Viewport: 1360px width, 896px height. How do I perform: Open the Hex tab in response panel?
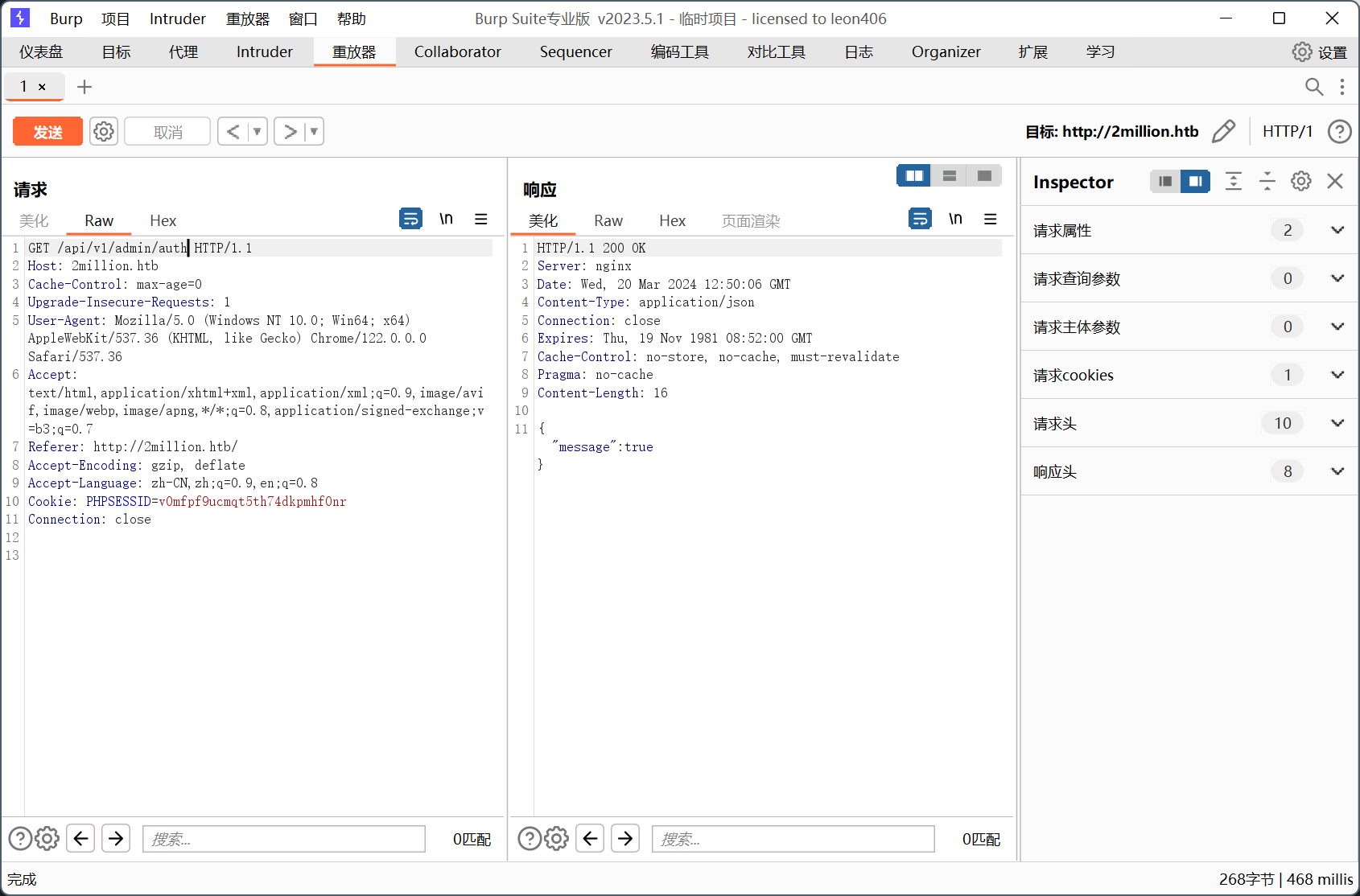pyautogui.click(x=672, y=221)
